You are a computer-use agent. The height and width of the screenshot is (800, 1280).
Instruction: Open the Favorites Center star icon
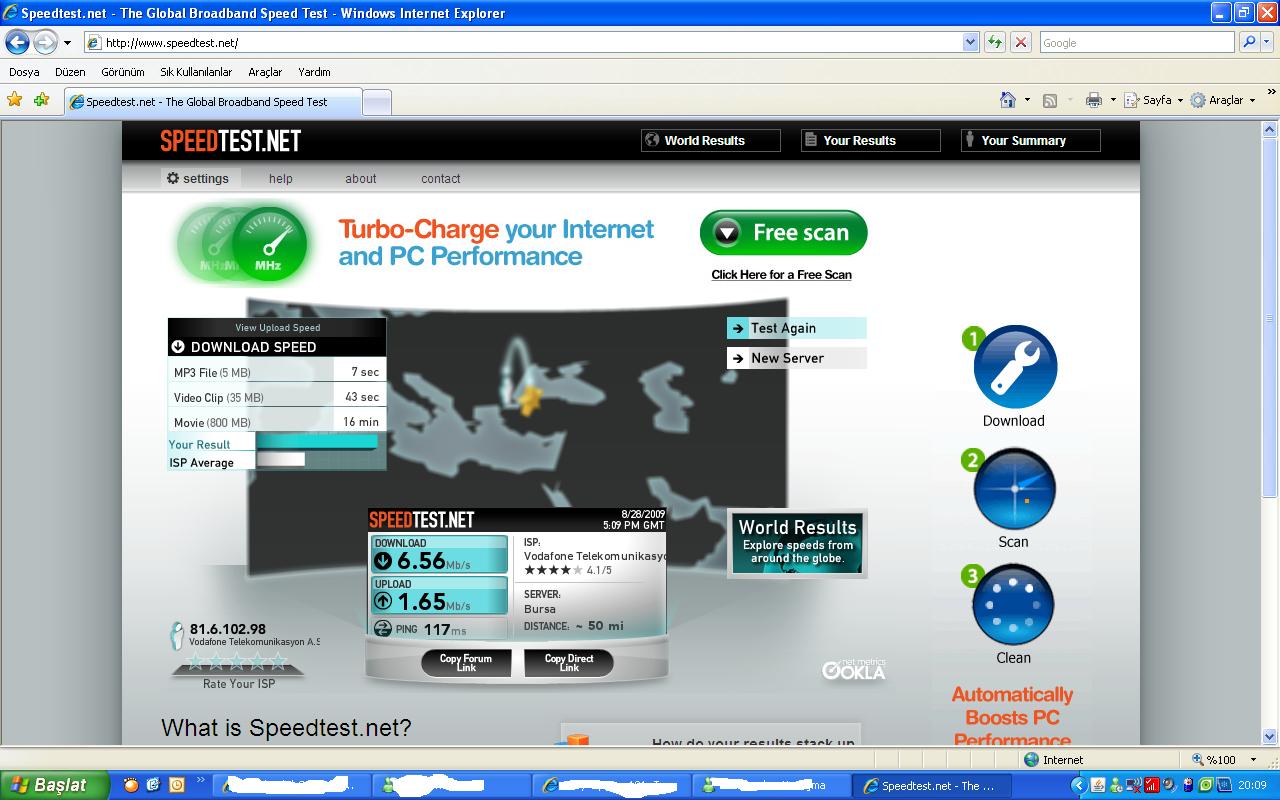15,100
